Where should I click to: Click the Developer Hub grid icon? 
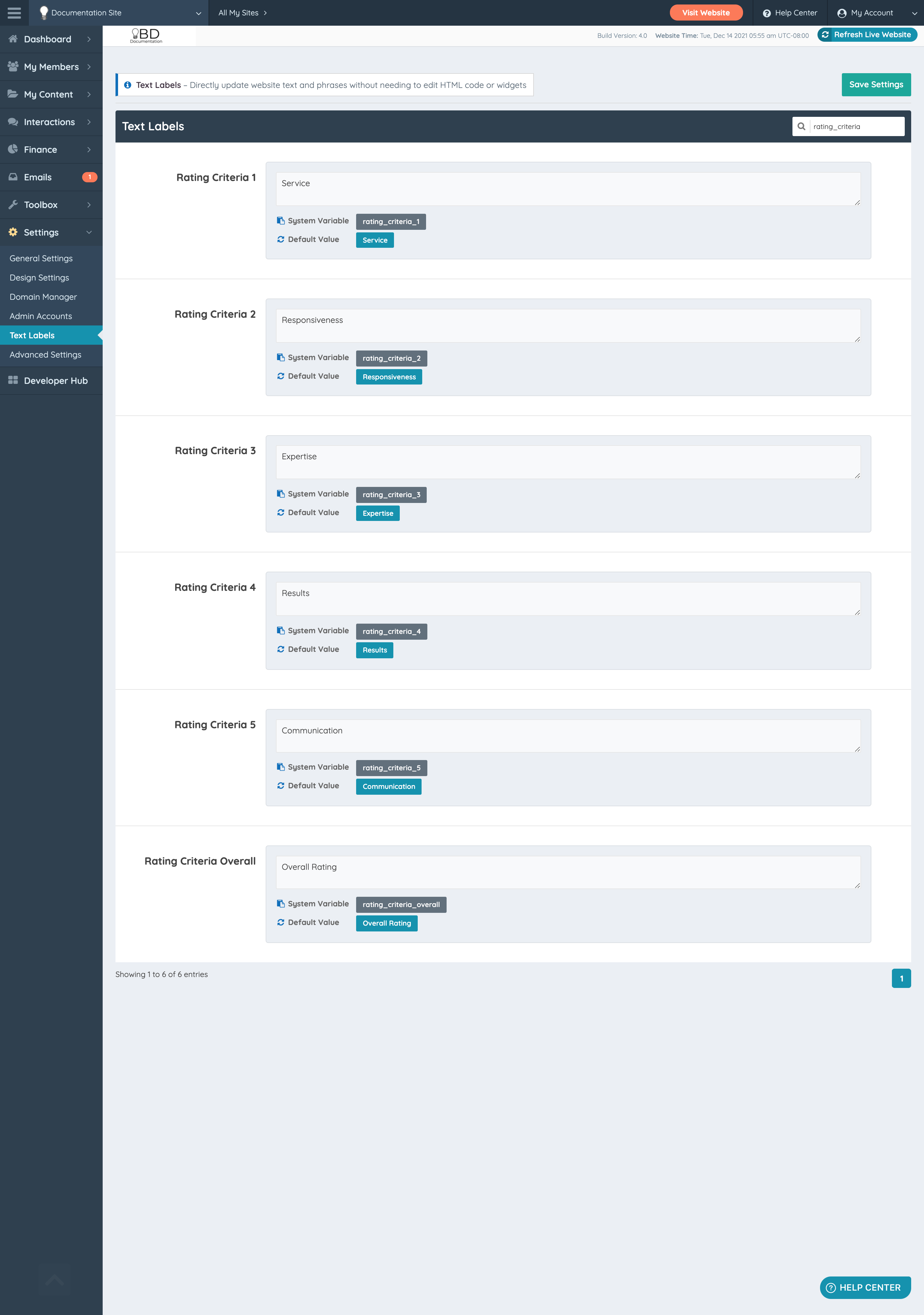13,380
